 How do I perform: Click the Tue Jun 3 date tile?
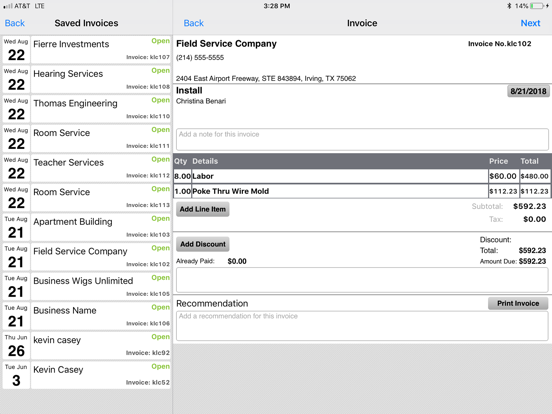pyautogui.click(x=16, y=375)
